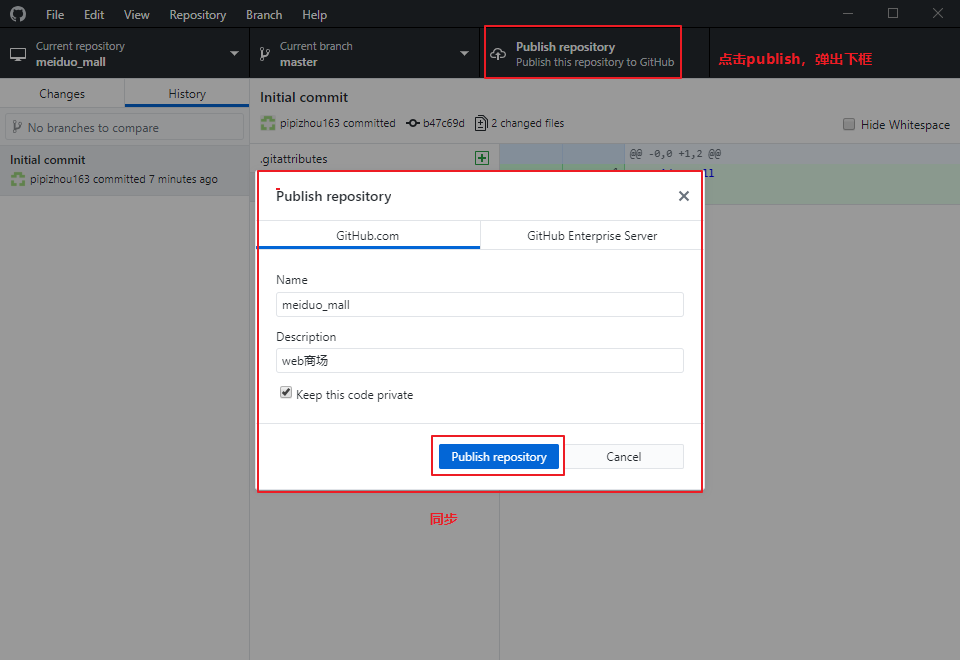
Task: Select the .gitattributes file row
Action: [375, 159]
